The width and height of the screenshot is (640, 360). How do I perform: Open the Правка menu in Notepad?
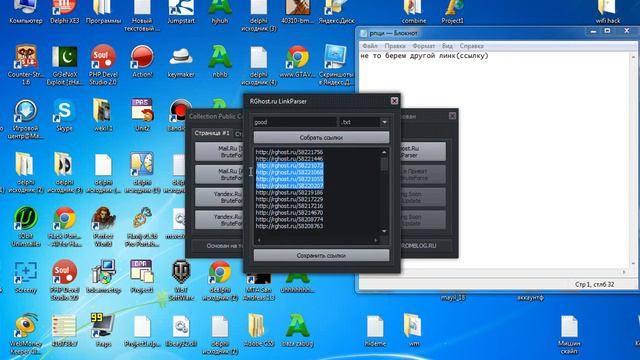pyautogui.click(x=395, y=46)
